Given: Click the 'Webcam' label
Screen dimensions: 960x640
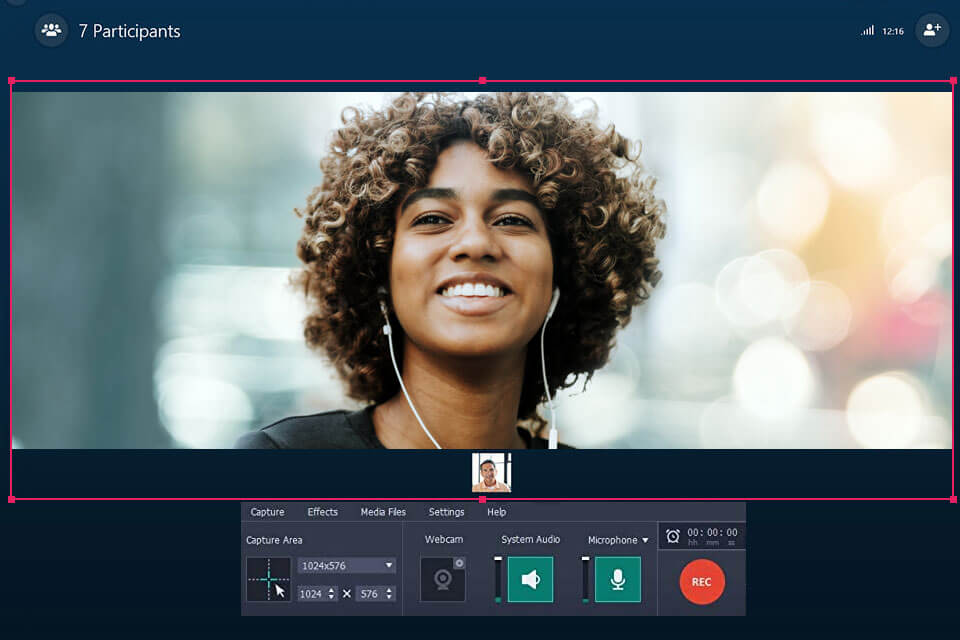Looking at the screenshot, I should pos(443,540).
